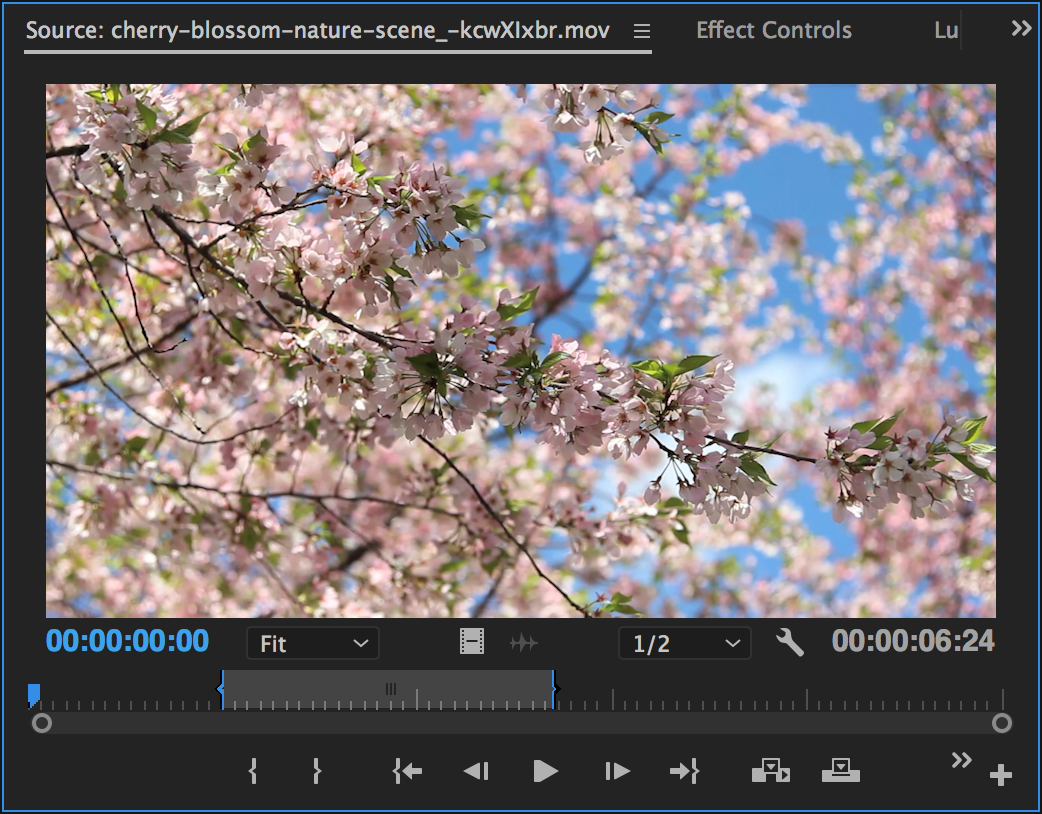This screenshot has height=814, width=1042.
Task: Go to In point button
Action: coord(407,771)
